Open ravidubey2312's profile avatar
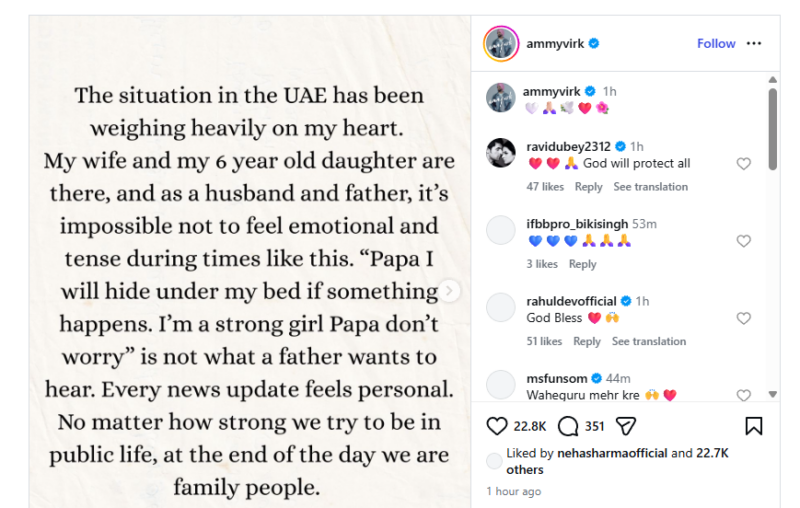The width and height of the screenshot is (800, 508). point(501,153)
